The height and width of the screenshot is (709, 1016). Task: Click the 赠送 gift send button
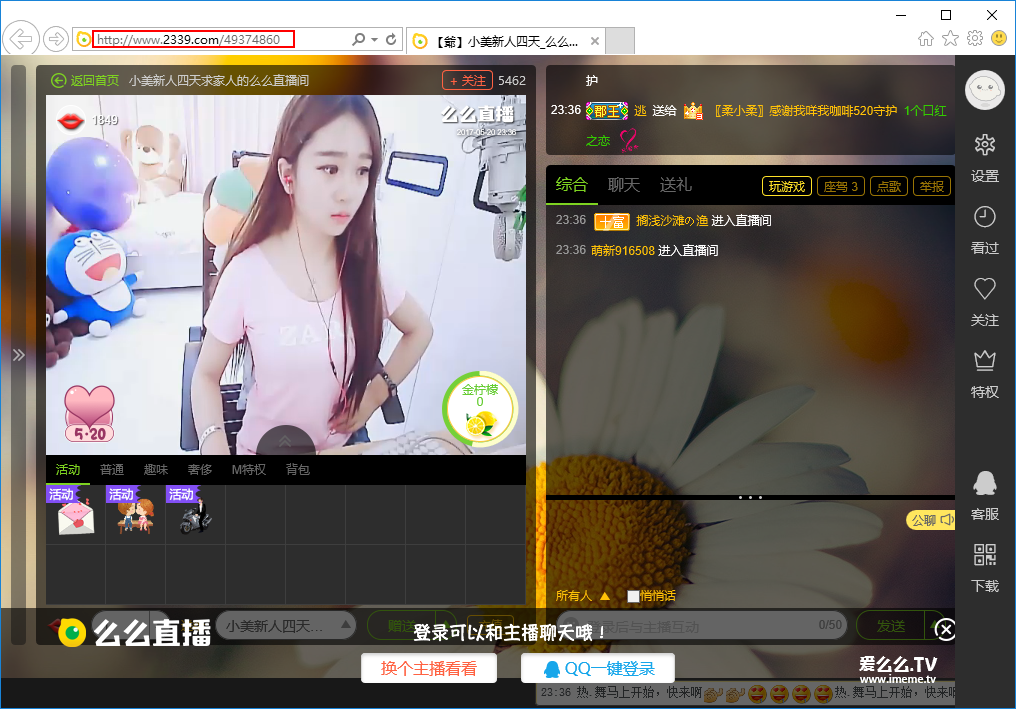[402, 626]
